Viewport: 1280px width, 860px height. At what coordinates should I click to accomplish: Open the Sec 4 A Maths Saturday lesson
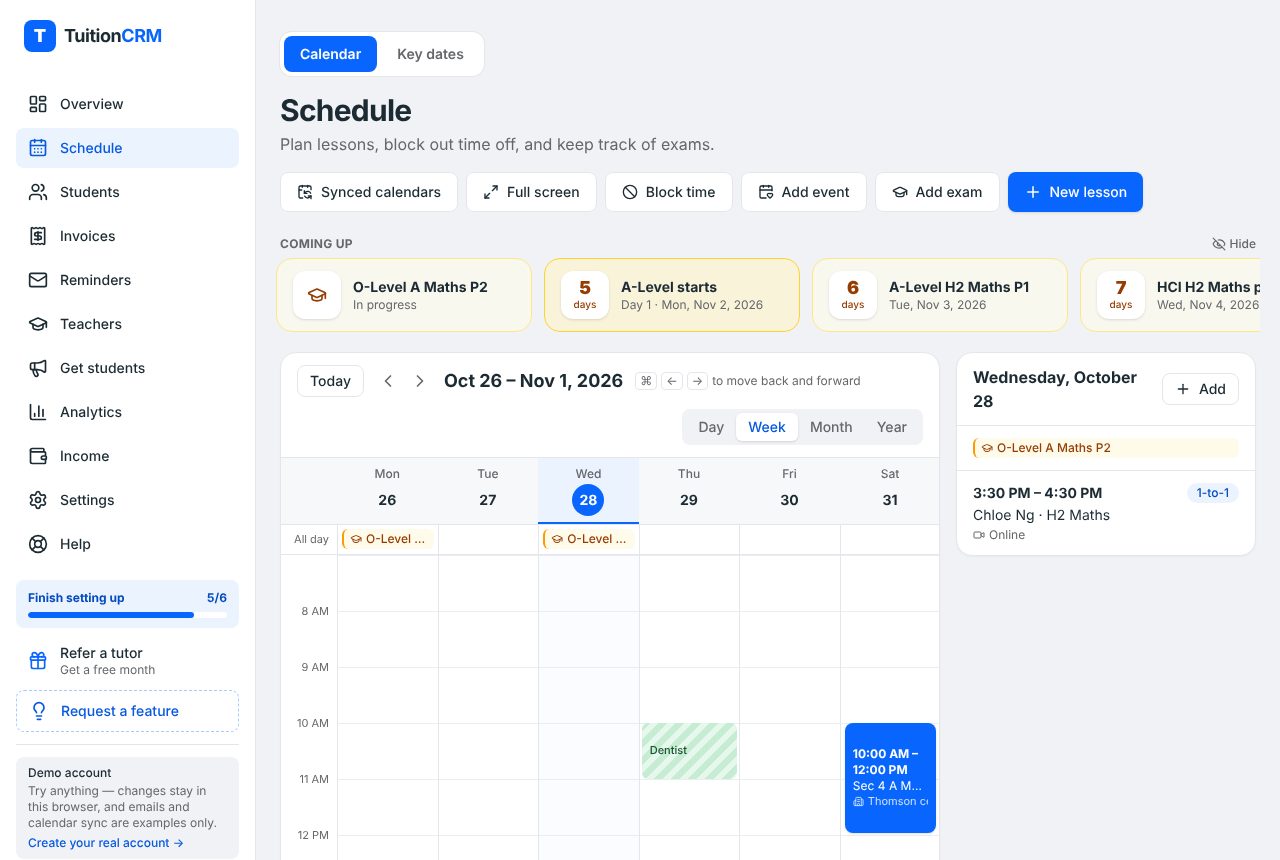[890, 778]
